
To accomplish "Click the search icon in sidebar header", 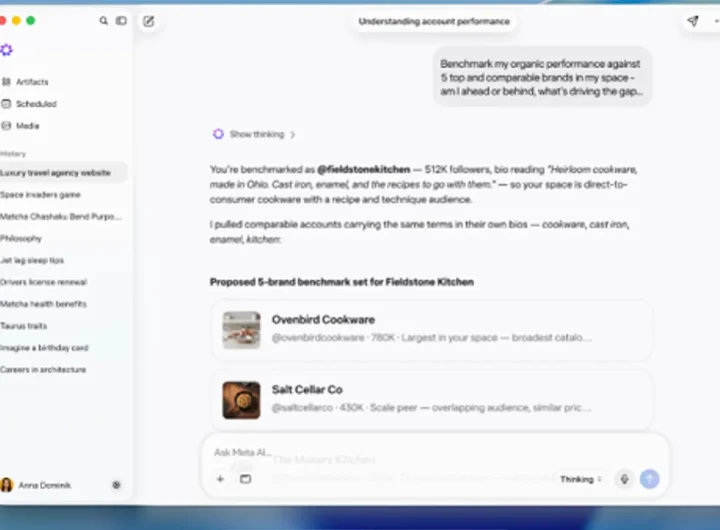I will click(104, 21).
